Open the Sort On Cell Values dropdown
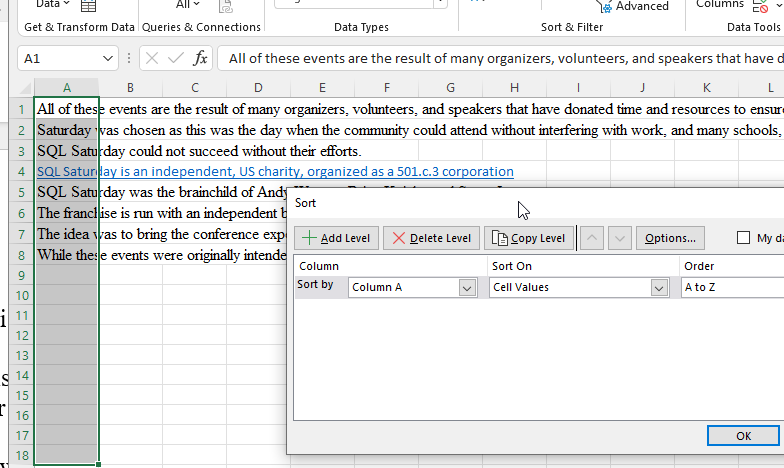Image resolution: width=784 pixels, height=468 pixels. point(659,288)
